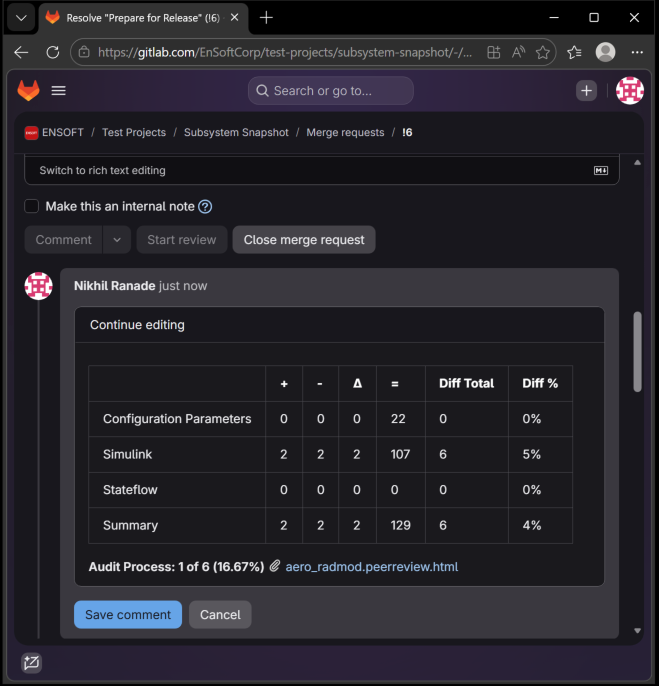Click Close merge request button

(x=304, y=240)
